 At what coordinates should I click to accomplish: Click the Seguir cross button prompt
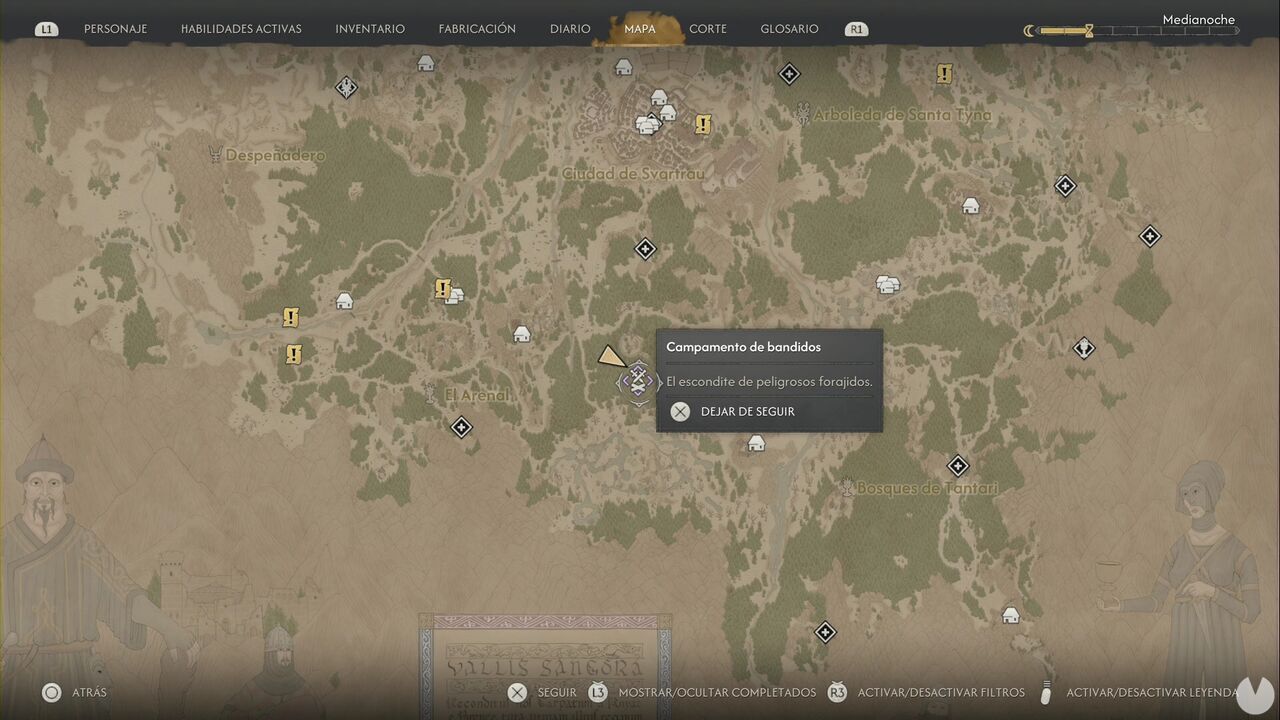coord(517,692)
